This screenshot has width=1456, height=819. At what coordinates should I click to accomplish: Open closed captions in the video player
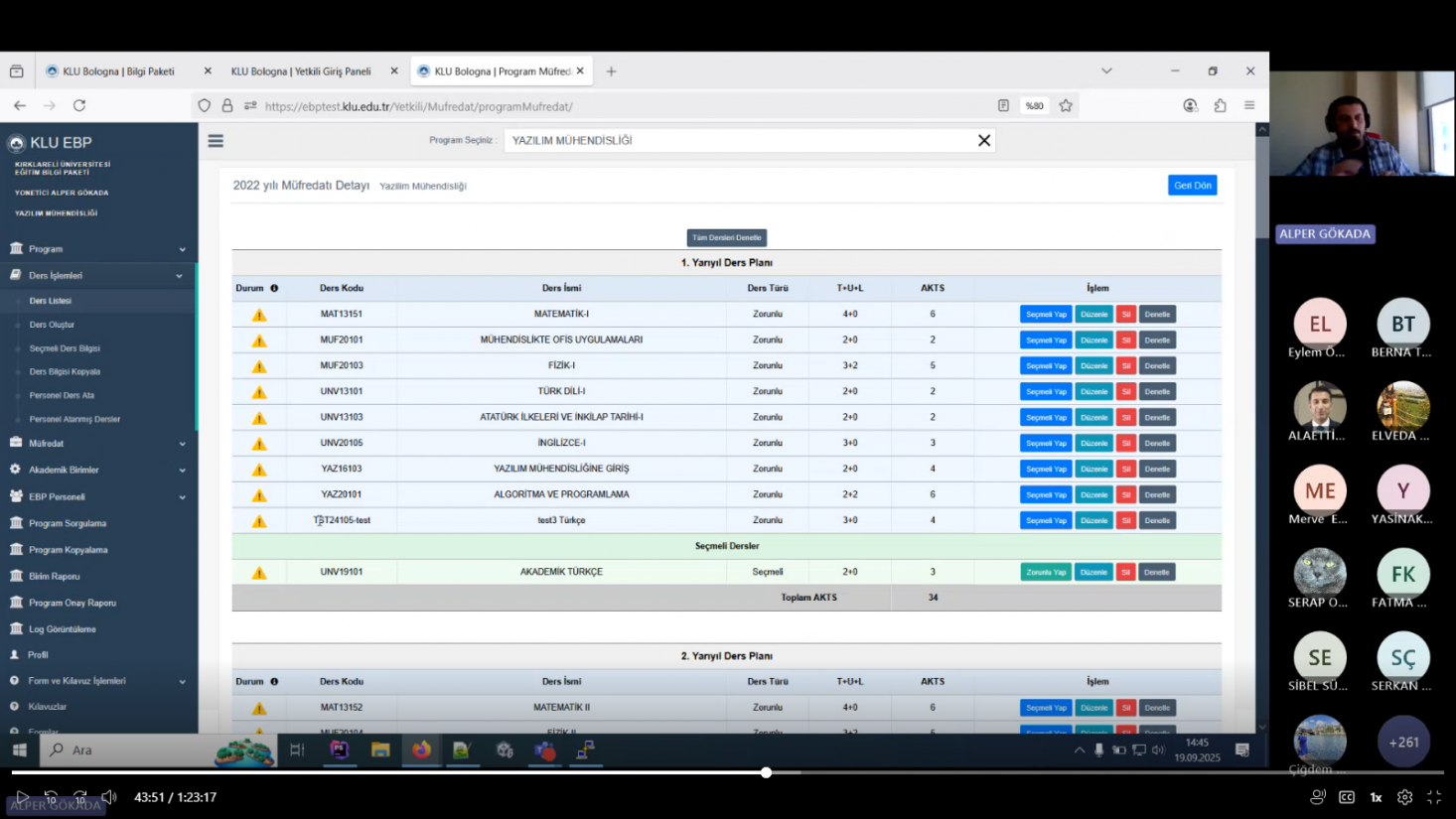1347,797
